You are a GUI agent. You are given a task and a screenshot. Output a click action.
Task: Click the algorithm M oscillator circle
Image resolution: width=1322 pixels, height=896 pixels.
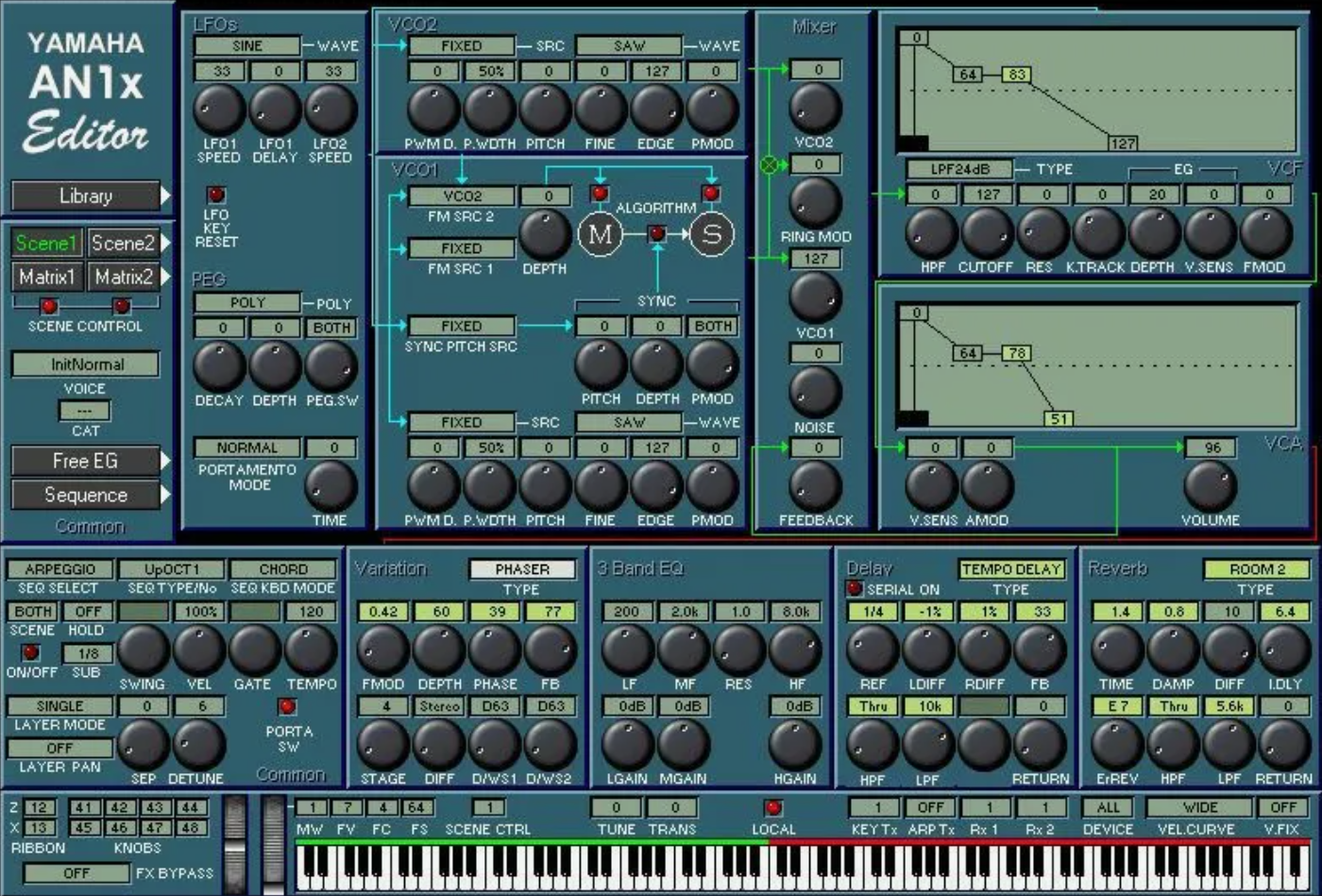601,234
